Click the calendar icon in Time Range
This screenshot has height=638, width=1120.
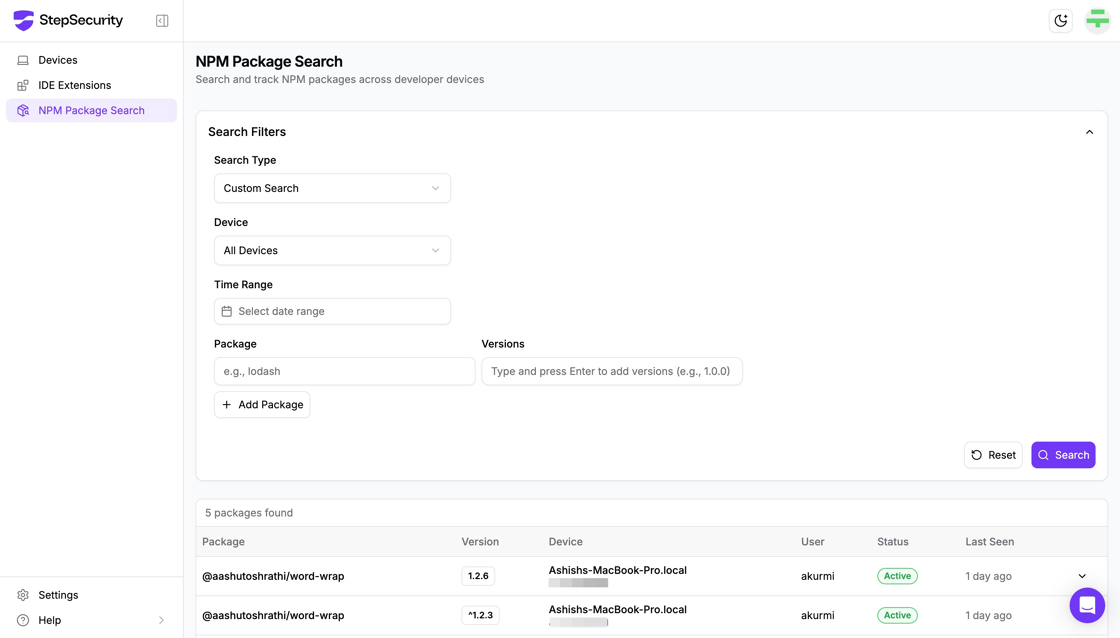pos(227,311)
